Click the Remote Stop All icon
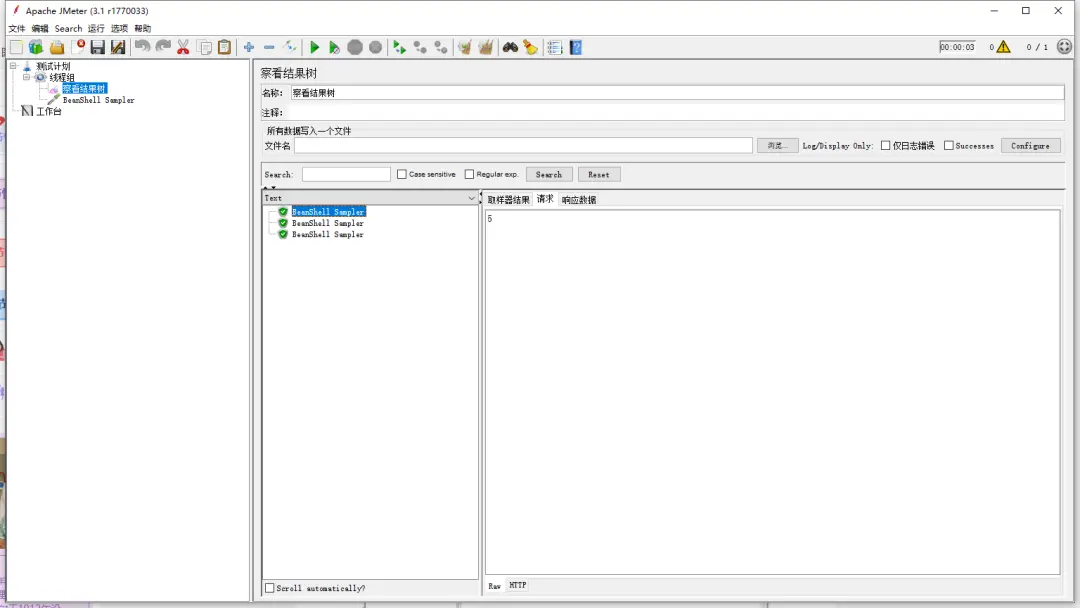The image size is (1080, 608). pyautogui.click(x=420, y=47)
